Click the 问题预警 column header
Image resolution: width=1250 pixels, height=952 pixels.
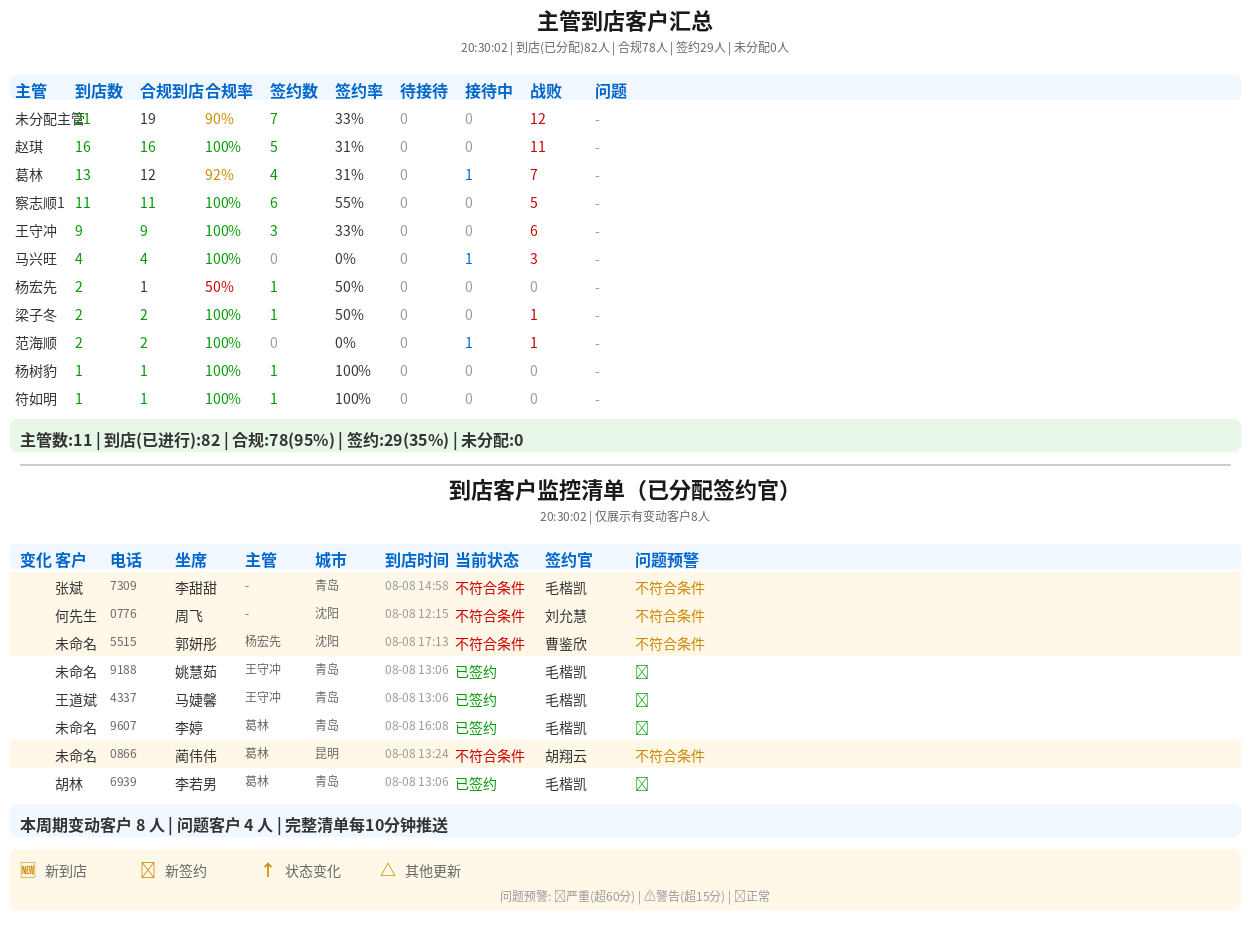tap(667, 560)
